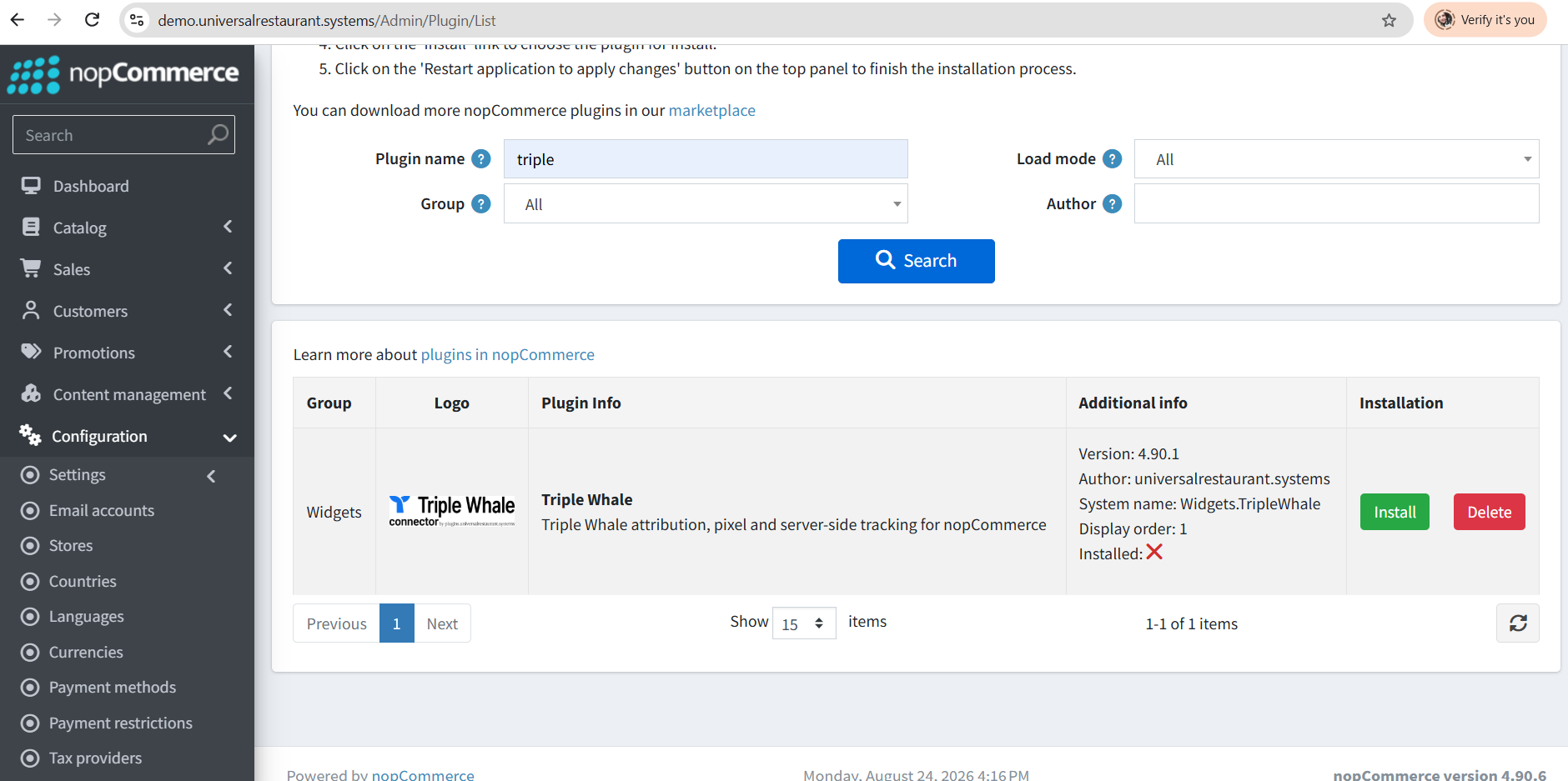Image resolution: width=1568 pixels, height=781 pixels.
Task: Expand the Customers menu
Action: pos(127,311)
